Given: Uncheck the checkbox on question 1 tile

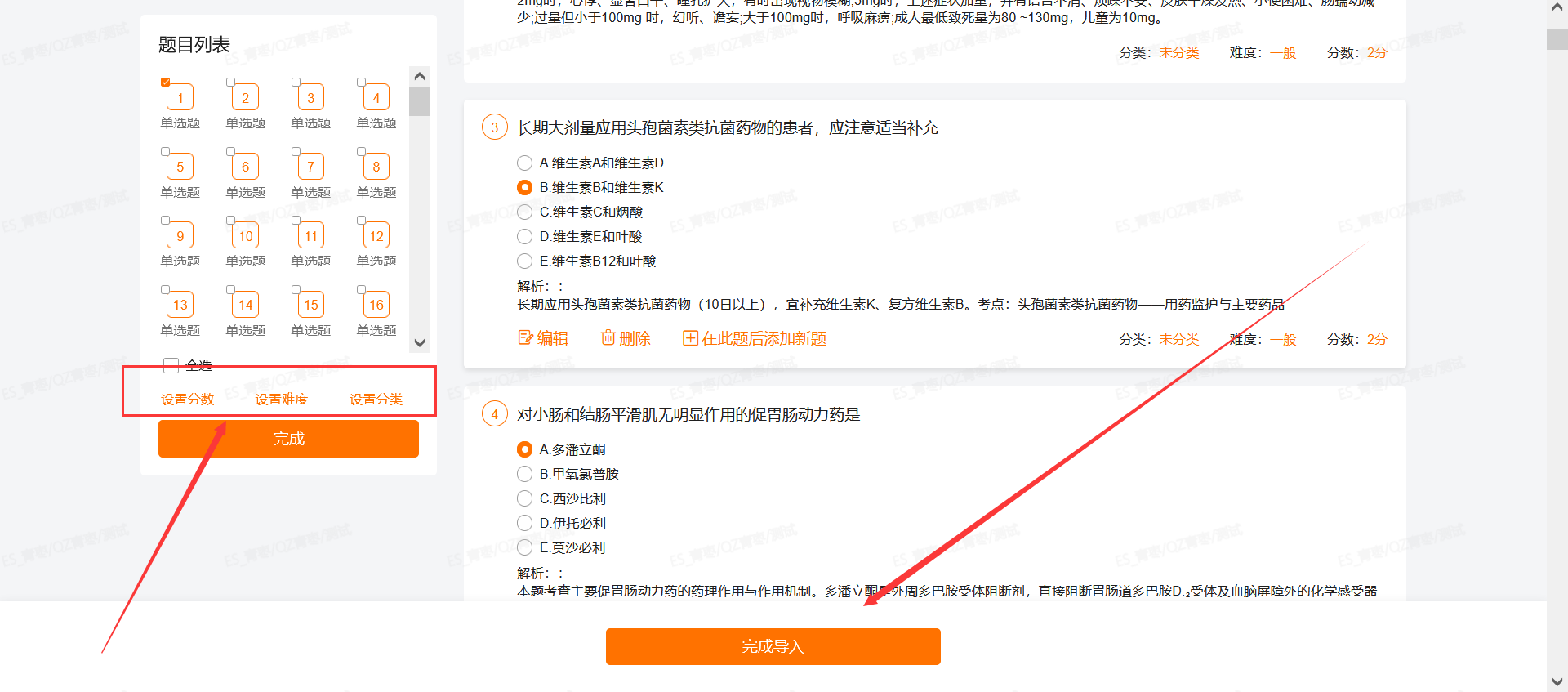Looking at the screenshot, I should [x=166, y=82].
